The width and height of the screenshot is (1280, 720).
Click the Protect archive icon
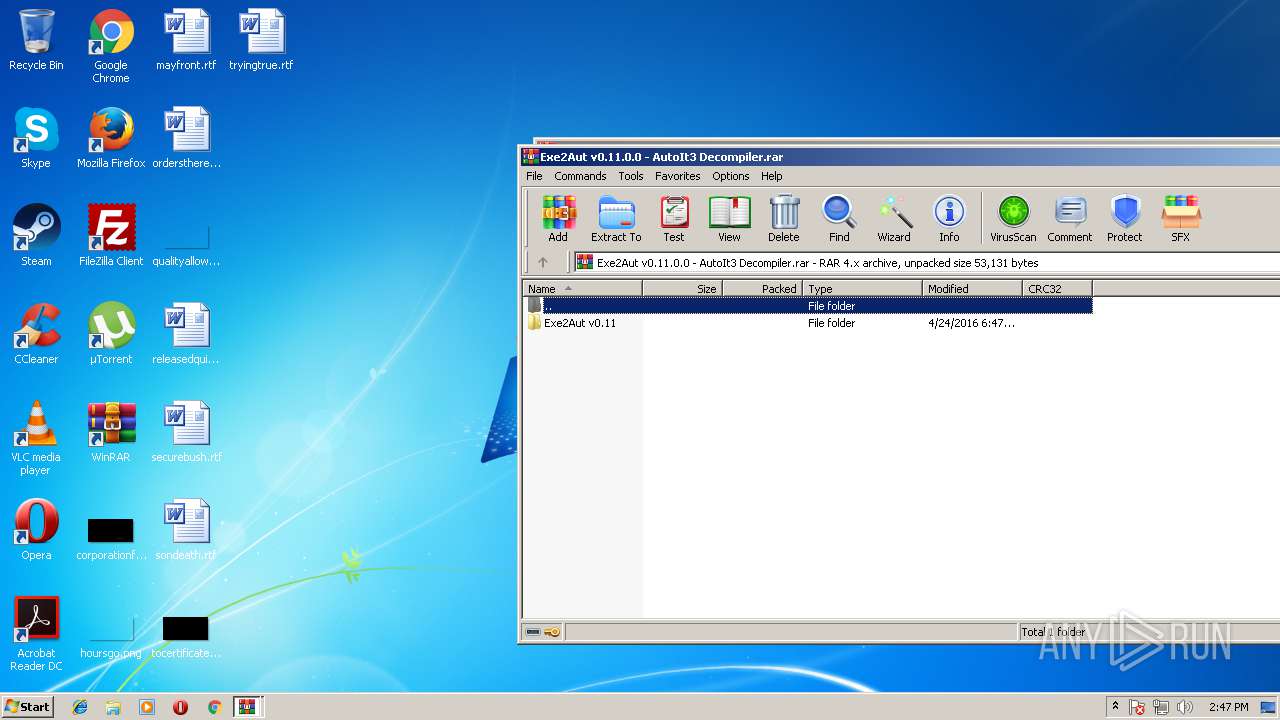coord(1125,219)
